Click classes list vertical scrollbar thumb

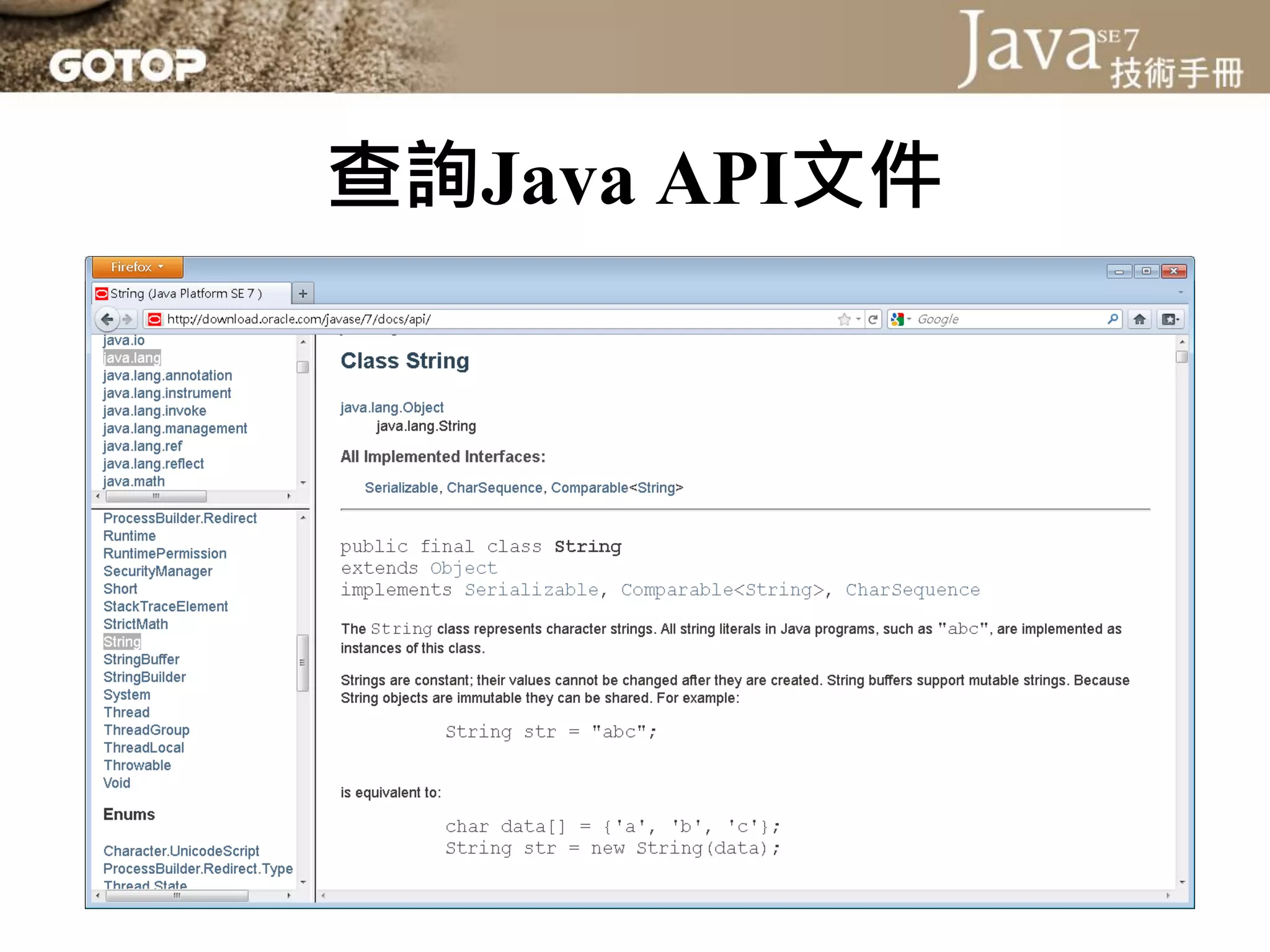point(303,663)
